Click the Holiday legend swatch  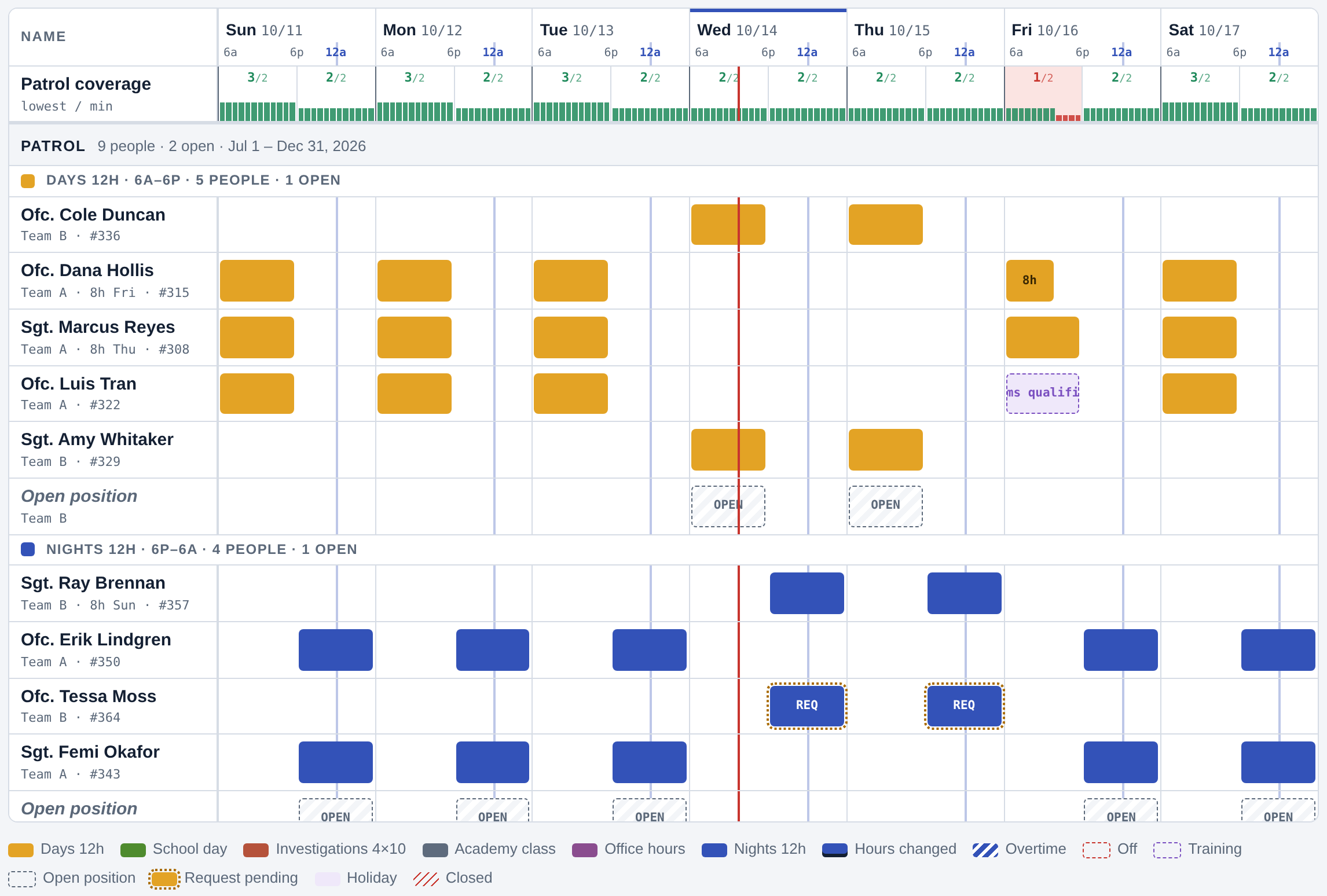tap(327, 879)
